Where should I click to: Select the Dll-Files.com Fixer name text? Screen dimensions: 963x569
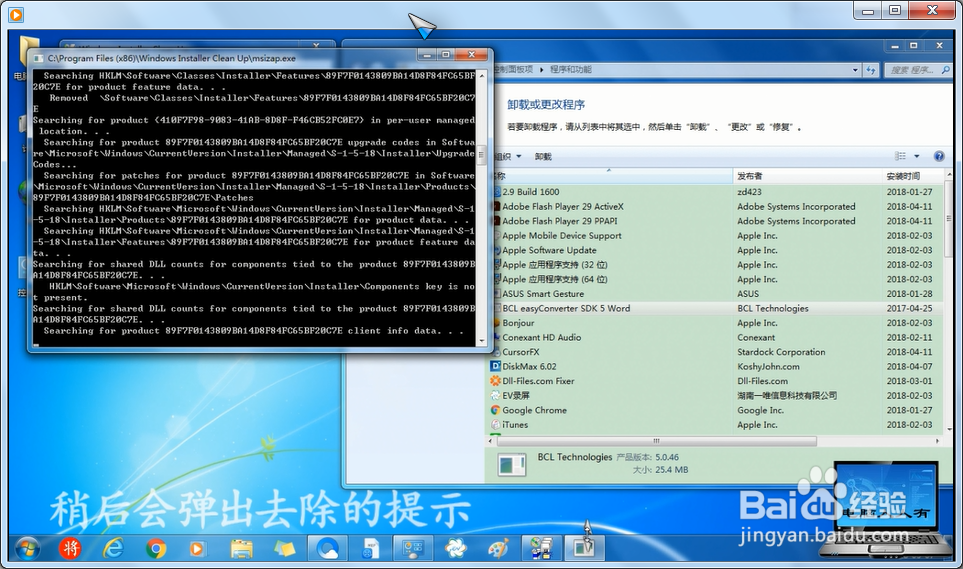pyautogui.click(x=538, y=381)
